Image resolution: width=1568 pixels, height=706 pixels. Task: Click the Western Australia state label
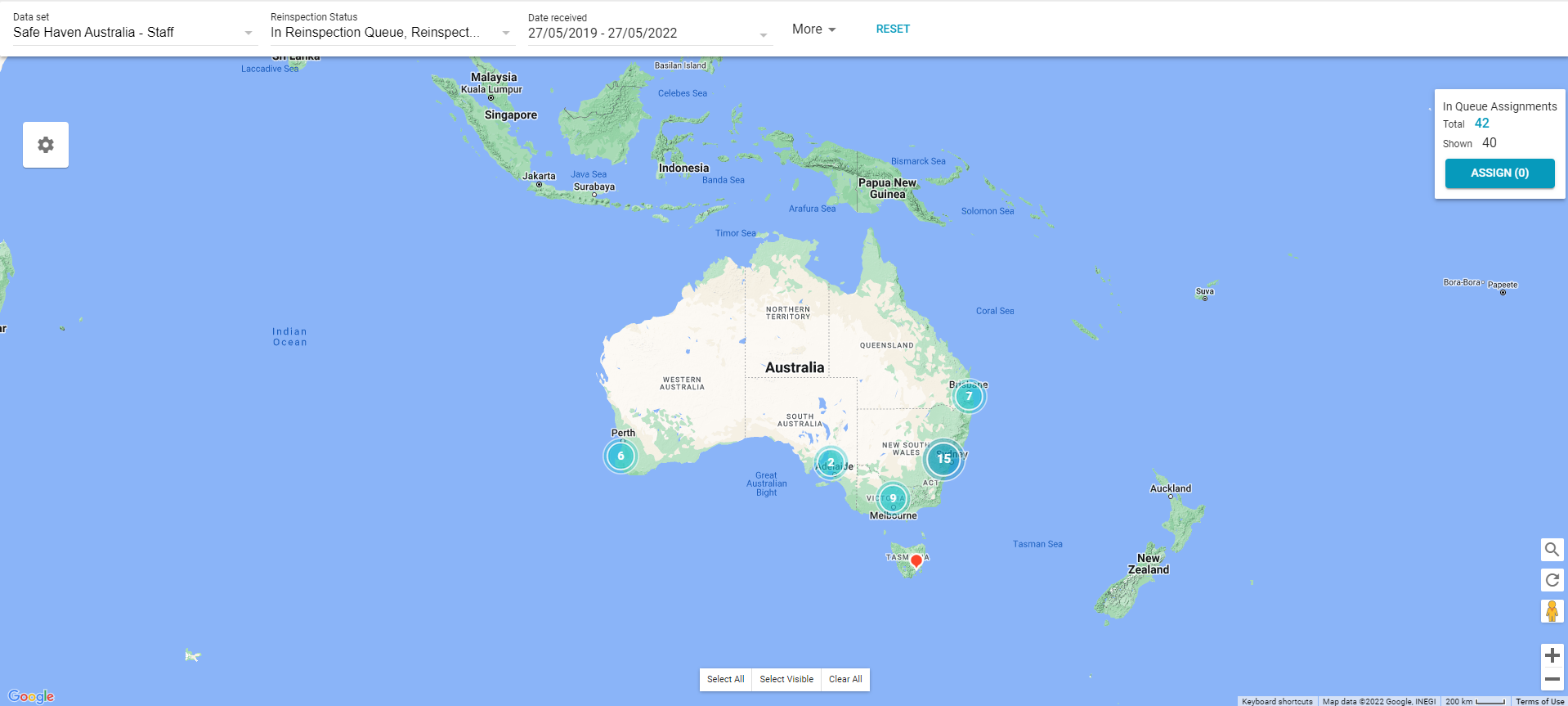pyautogui.click(x=683, y=383)
